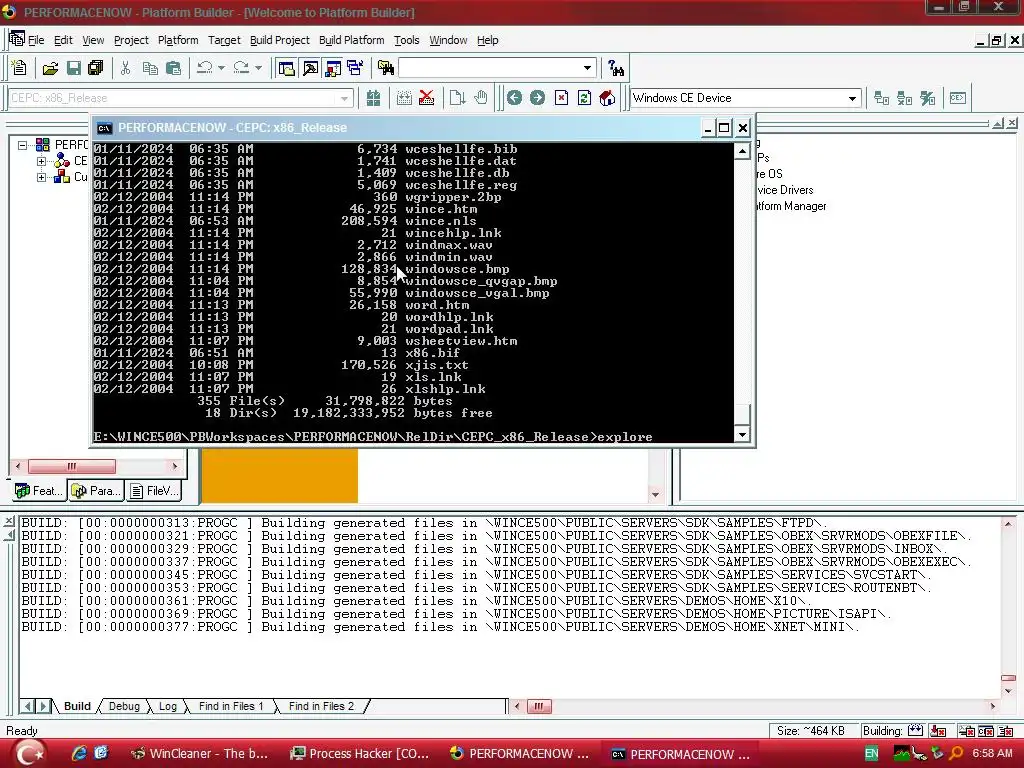
Task: Select the Feat... workspace tab
Action: pyautogui.click(x=39, y=490)
